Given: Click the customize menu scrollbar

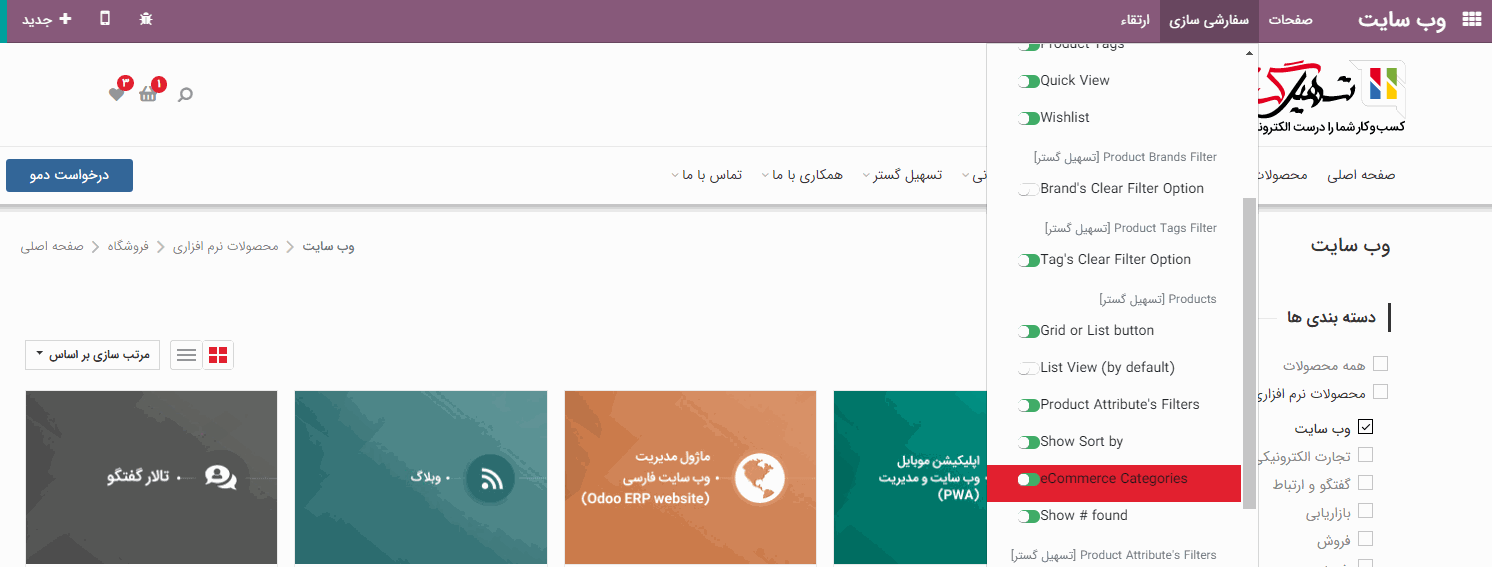Looking at the screenshot, I should click(x=1249, y=350).
